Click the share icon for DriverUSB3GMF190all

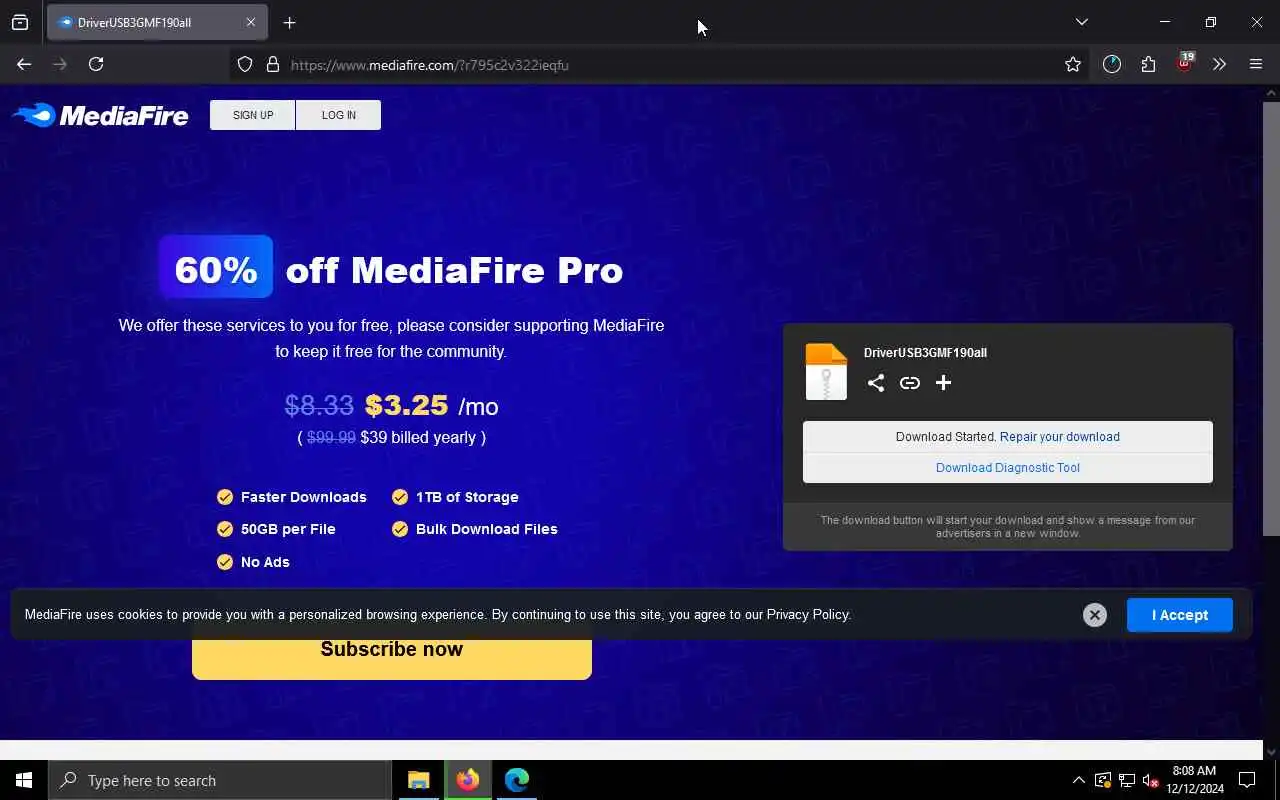(876, 383)
